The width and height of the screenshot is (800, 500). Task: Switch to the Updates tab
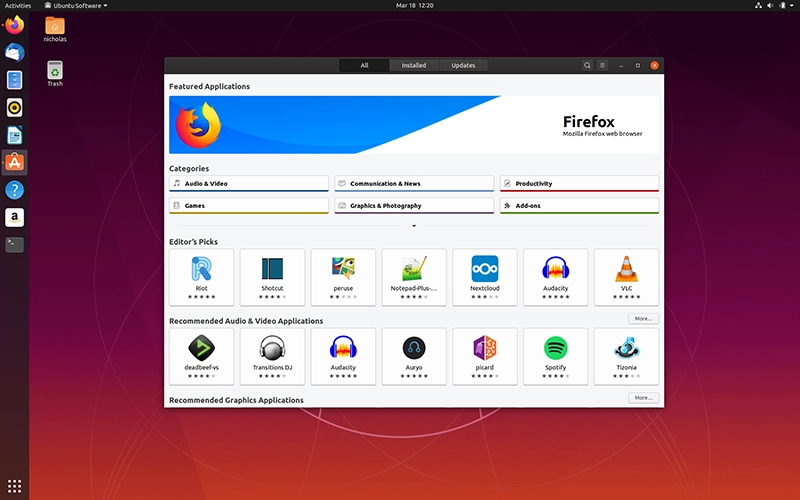[463, 65]
